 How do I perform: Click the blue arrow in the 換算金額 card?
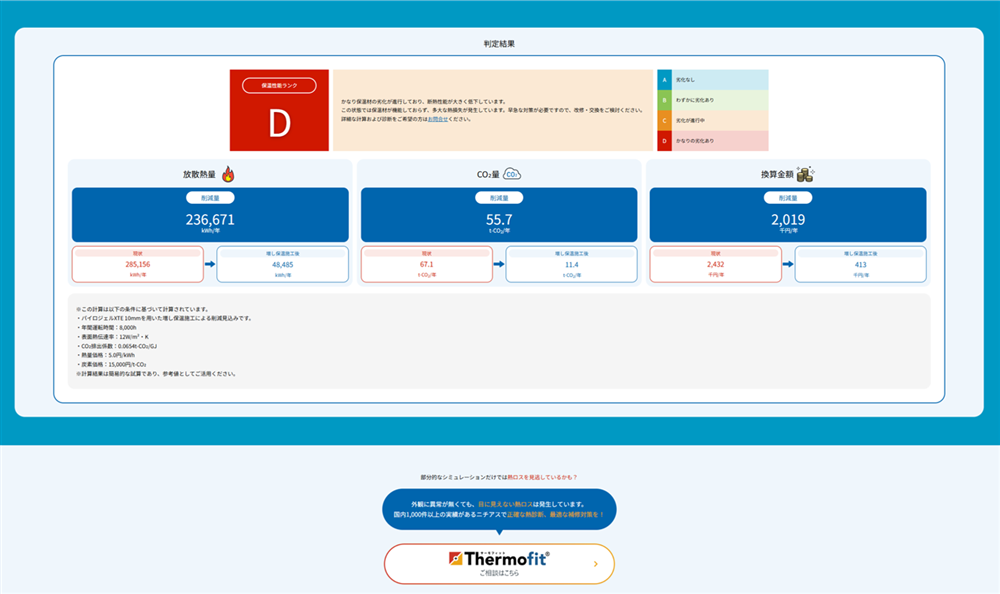pos(788,265)
